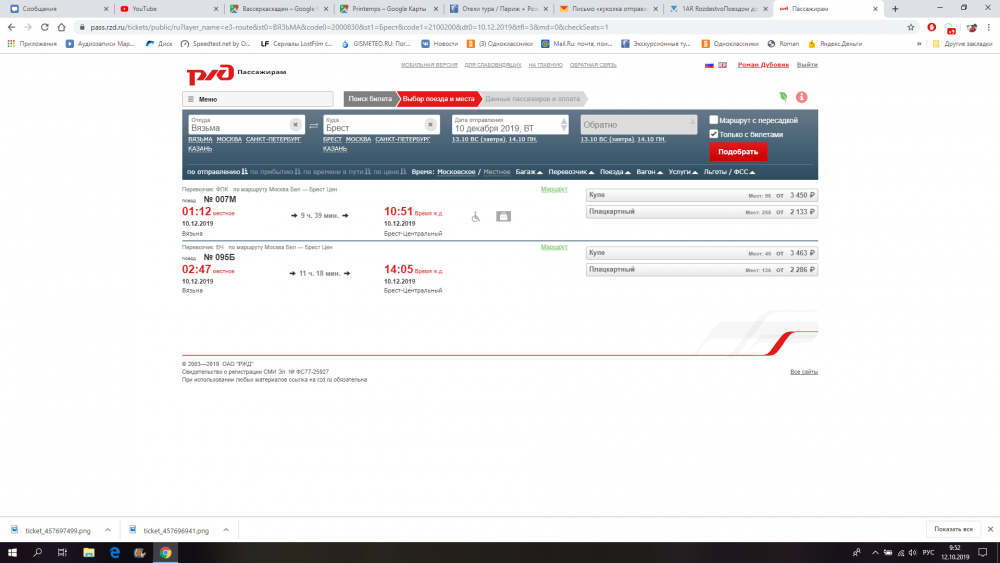Click the green leaf icon
Image resolution: width=1000 pixels, height=563 pixels.
(782, 97)
